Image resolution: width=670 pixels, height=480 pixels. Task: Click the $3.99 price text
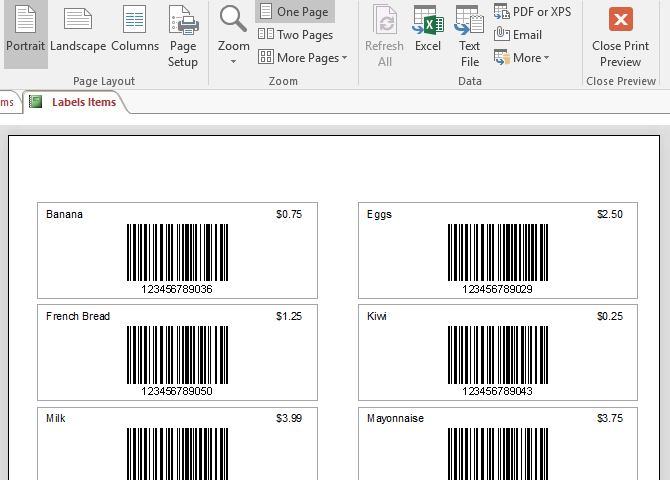pos(289,418)
